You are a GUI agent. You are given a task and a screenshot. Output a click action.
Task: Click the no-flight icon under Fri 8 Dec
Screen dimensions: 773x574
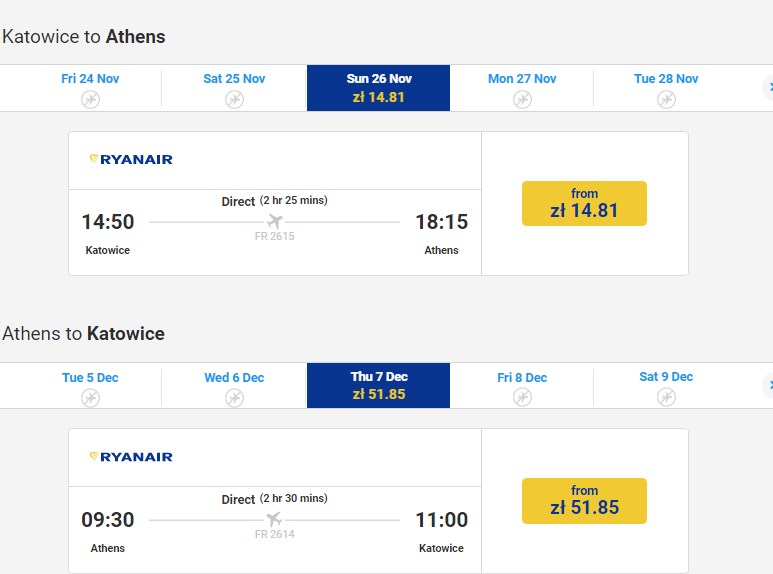click(x=522, y=398)
